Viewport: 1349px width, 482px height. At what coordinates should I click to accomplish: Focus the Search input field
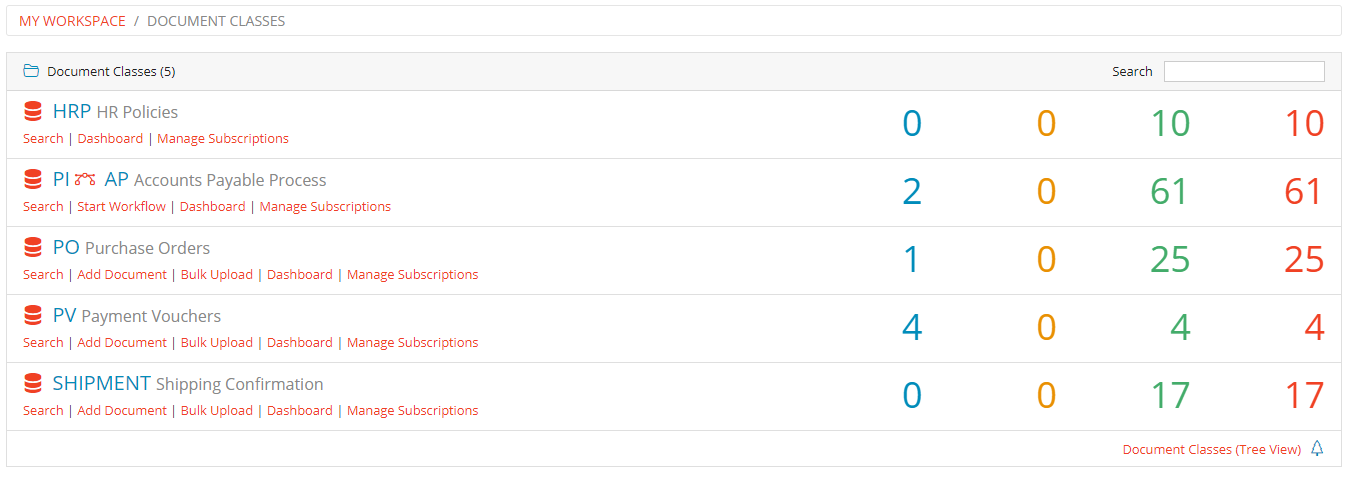point(1244,72)
